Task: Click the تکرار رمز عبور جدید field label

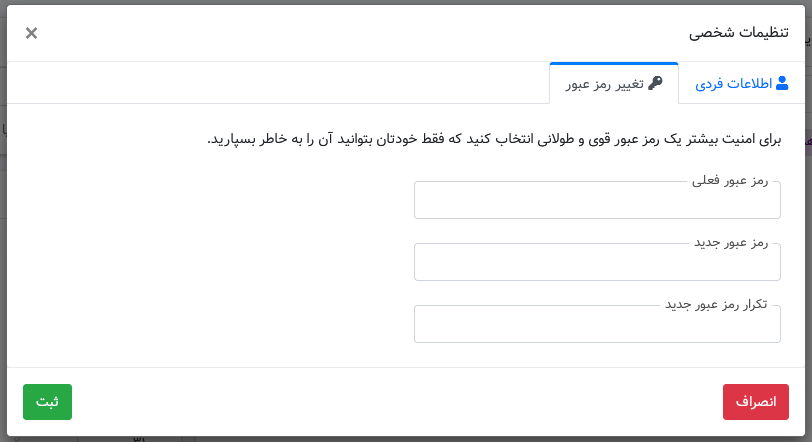Action: 716,304
